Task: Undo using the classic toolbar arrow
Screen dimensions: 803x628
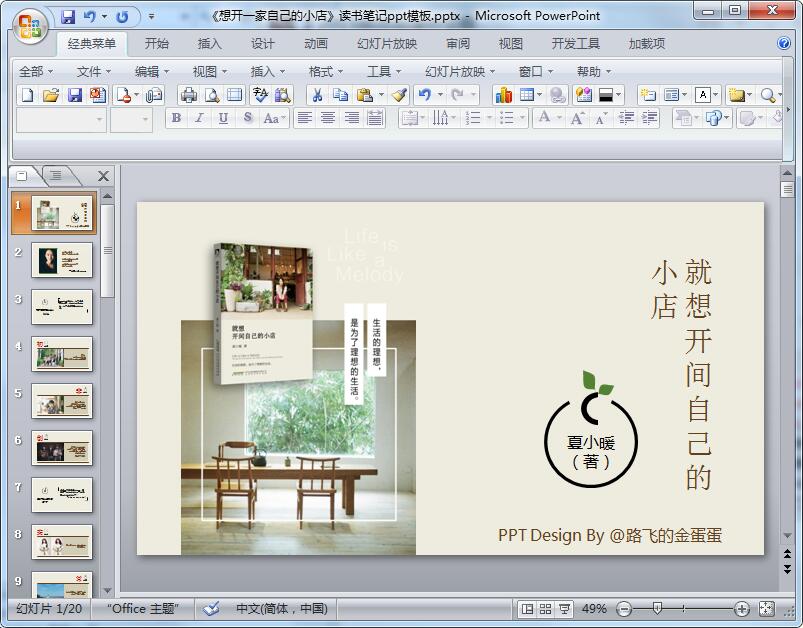Action: [x=424, y=95]
